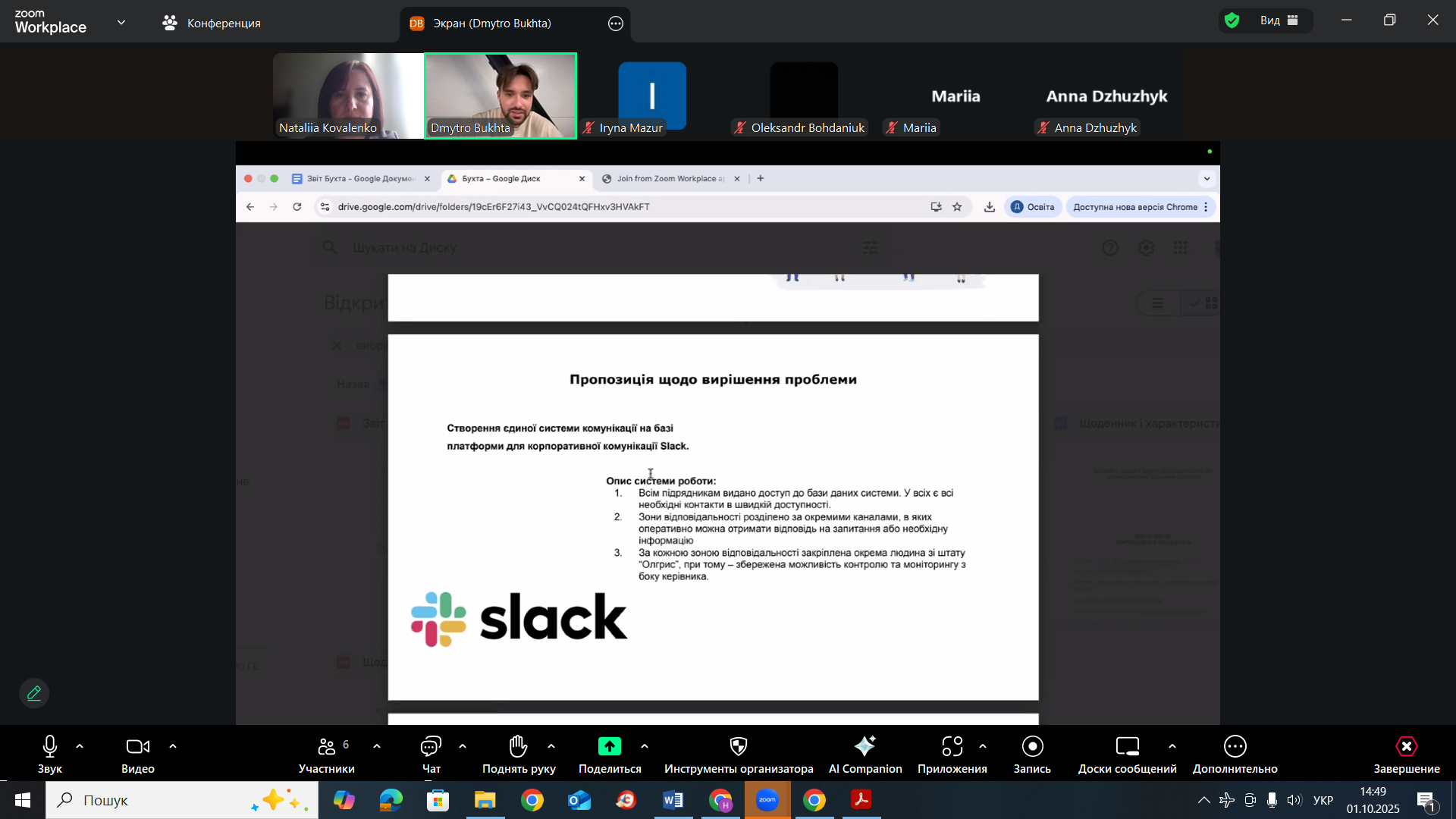Open Whiteboards (Доски сообщений) icon
This screenshot has height=819, width=1456.
tap(1127, 747)
